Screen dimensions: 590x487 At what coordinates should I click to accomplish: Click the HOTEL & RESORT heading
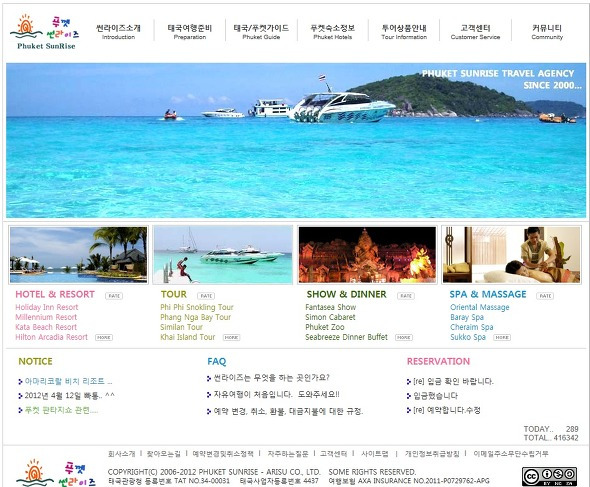(55, 294)
